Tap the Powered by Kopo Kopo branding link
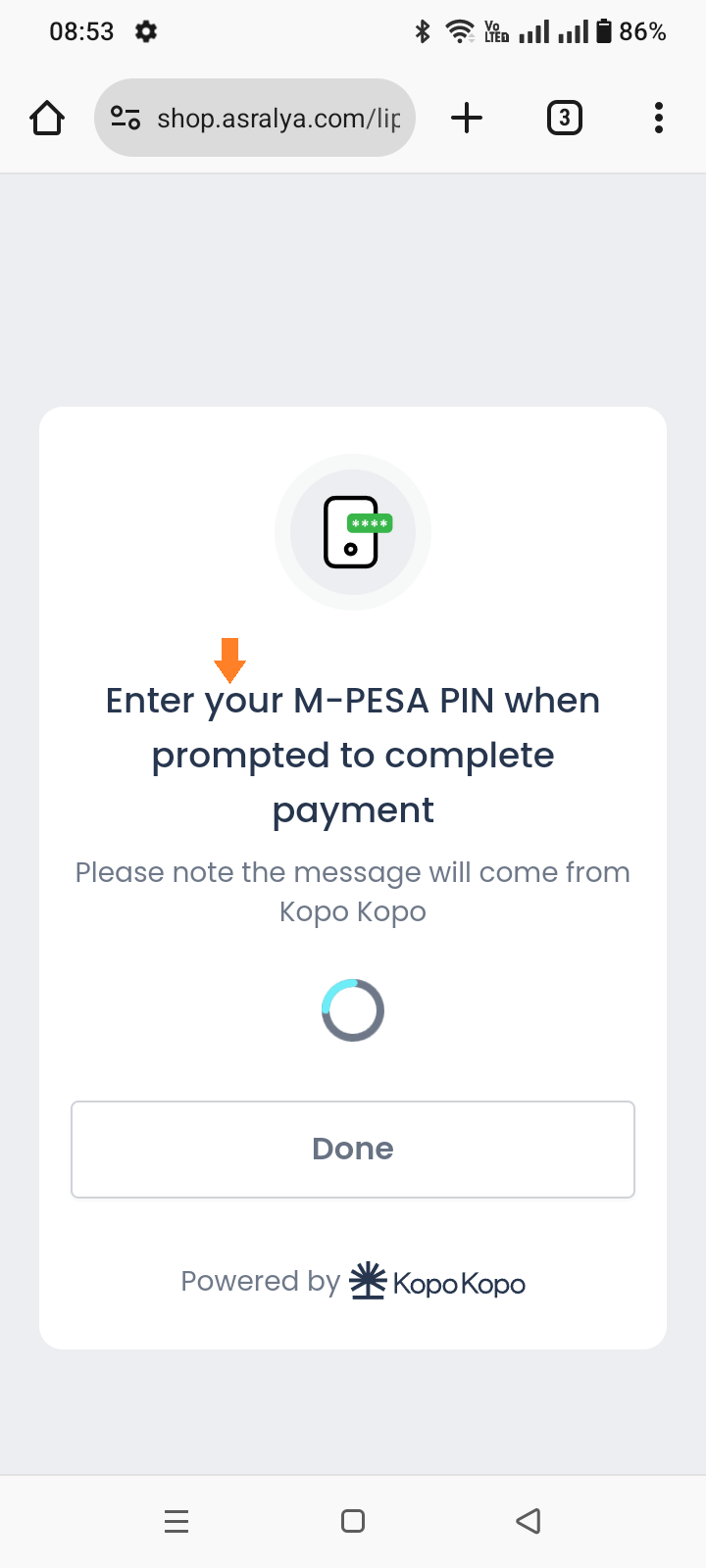 click(353, 1280)
